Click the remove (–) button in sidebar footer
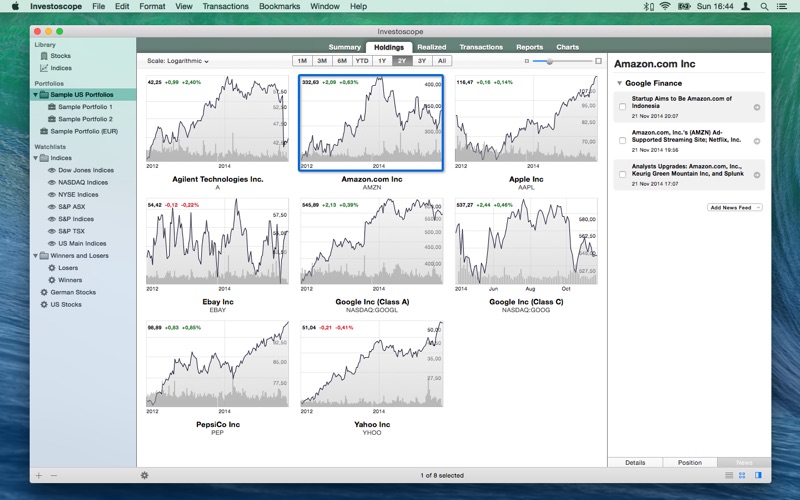The image size is (800, 500). [x=54, y=476]
